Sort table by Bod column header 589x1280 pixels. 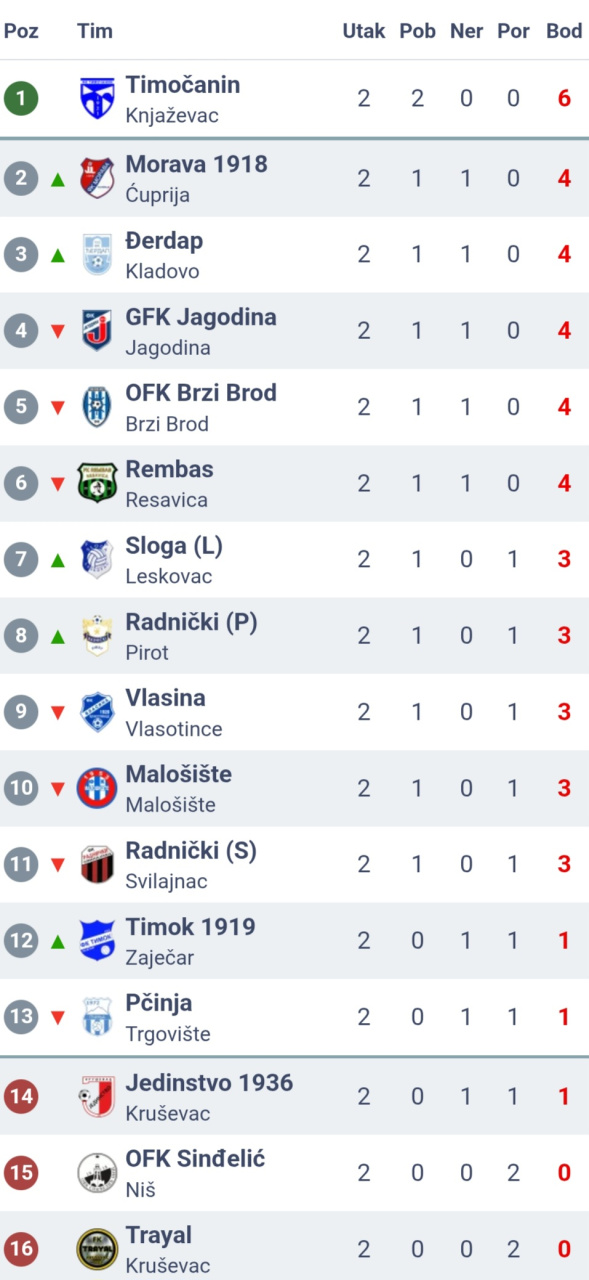coord(564,31)
